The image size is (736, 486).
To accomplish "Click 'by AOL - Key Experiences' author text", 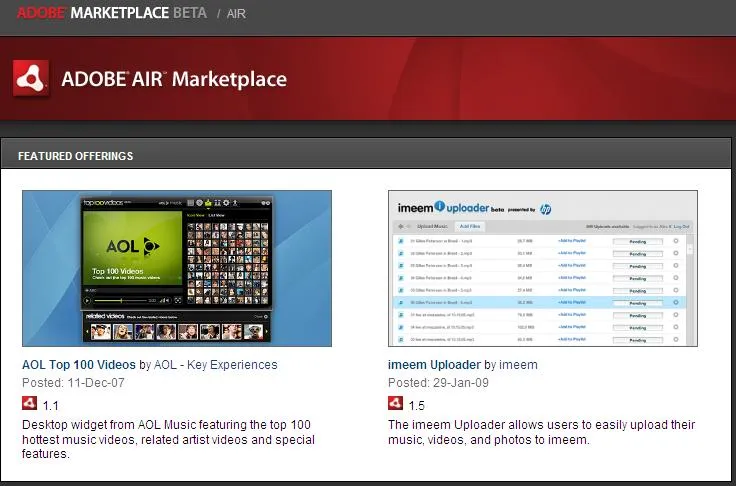I will (x=208, y=365).
